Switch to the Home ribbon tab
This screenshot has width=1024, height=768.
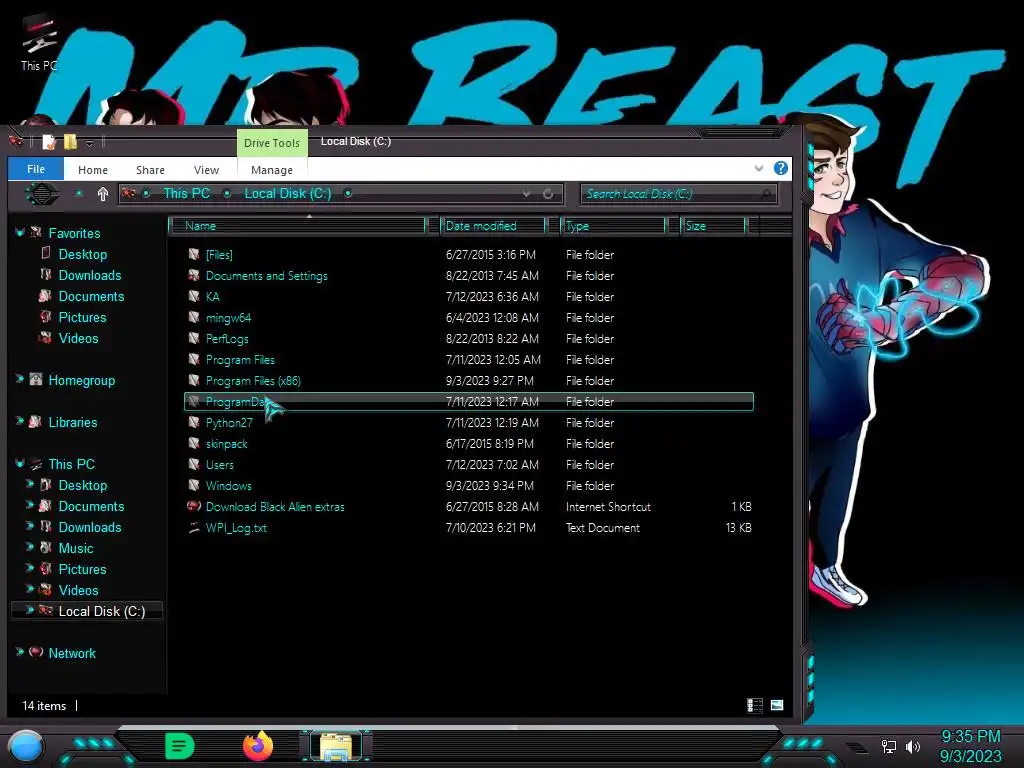[x=93, y=170]
